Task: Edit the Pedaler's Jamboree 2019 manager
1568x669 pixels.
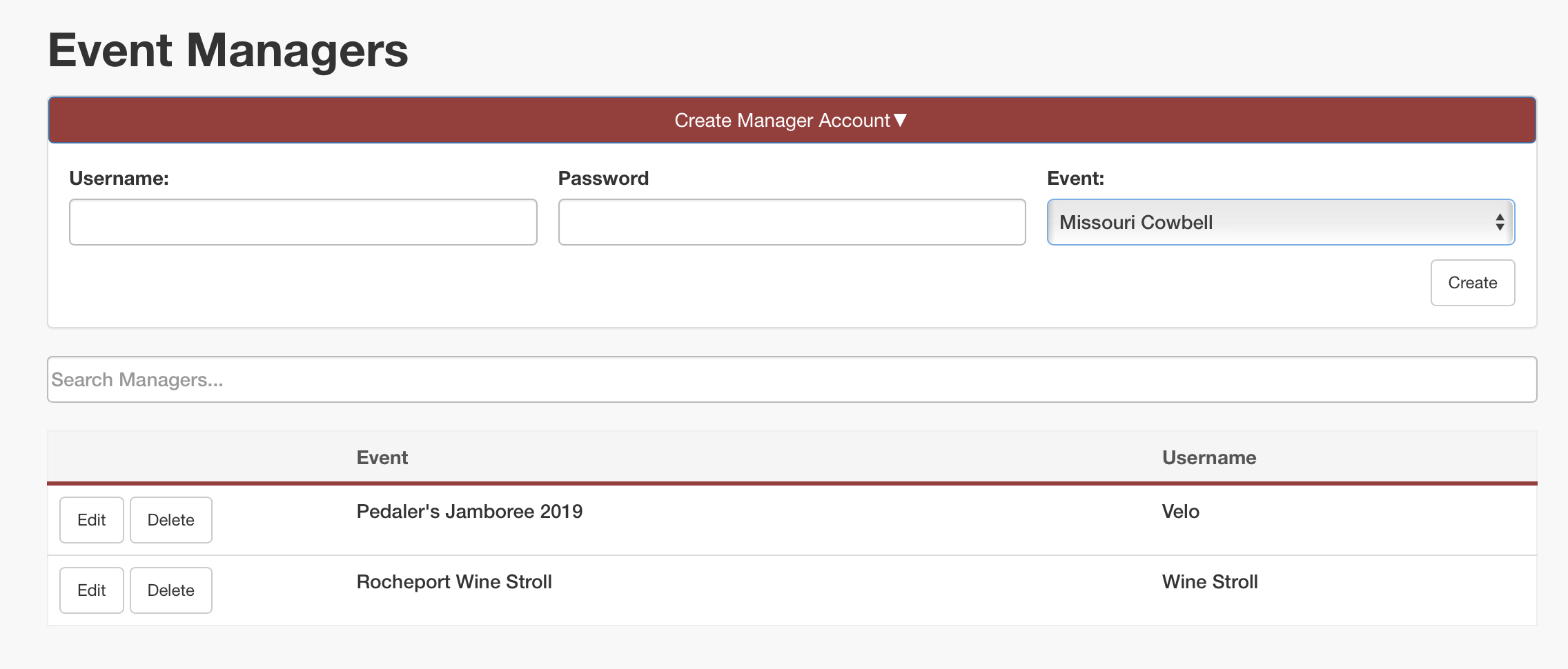Action: (91, 520)
